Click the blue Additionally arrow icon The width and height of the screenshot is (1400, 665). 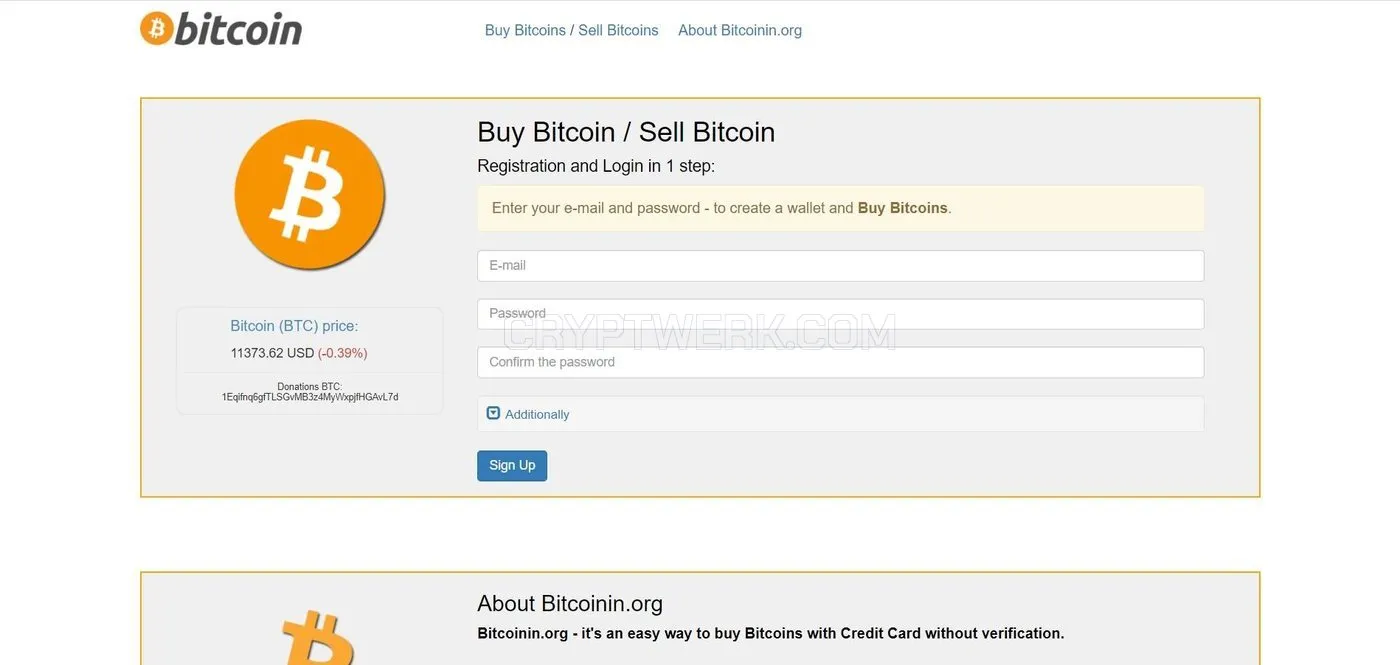[493, 413]
